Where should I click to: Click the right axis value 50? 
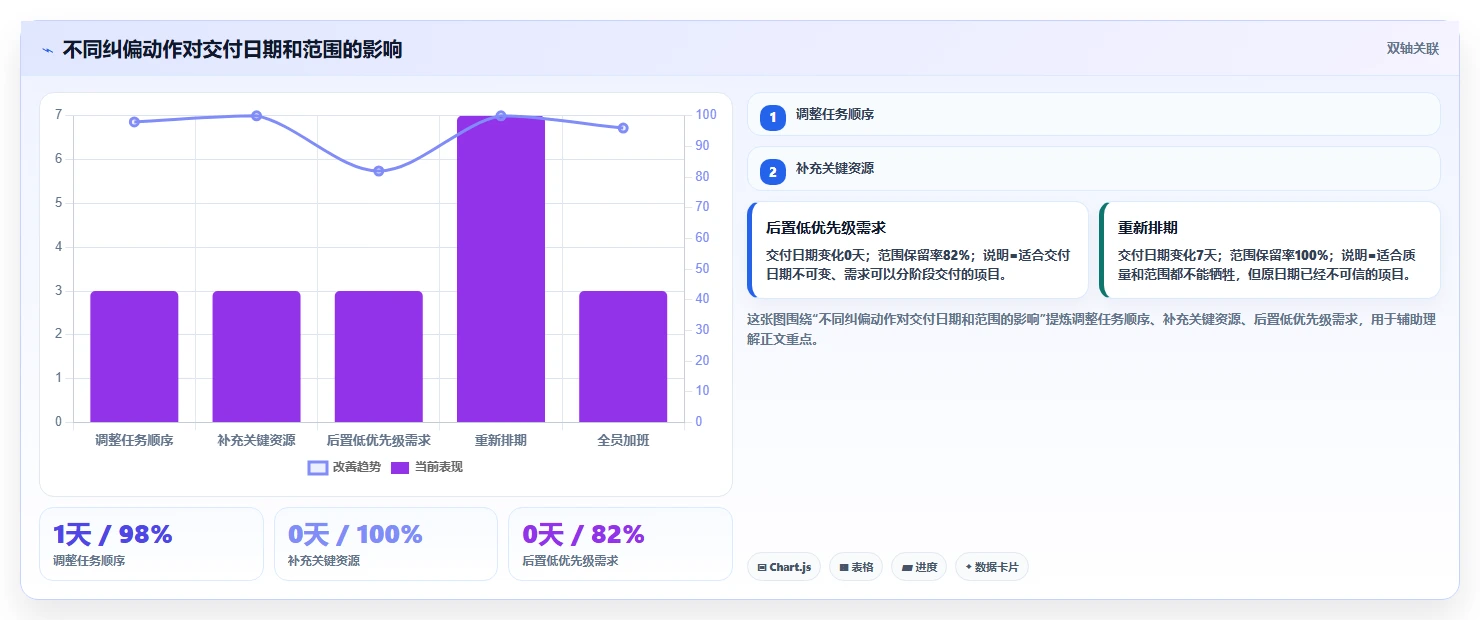click(703, 268)
